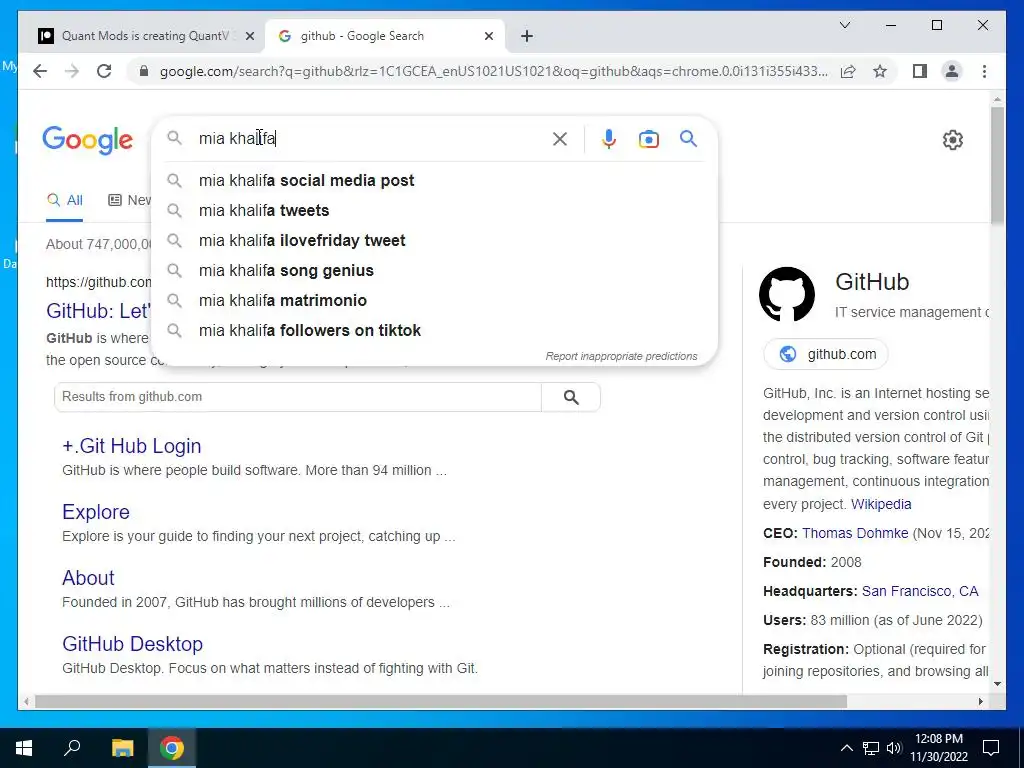The image size is (1024, 768).
Task: Choose suggestion 'mia khalifa followers on tiktok'
Action: [434, 330]
